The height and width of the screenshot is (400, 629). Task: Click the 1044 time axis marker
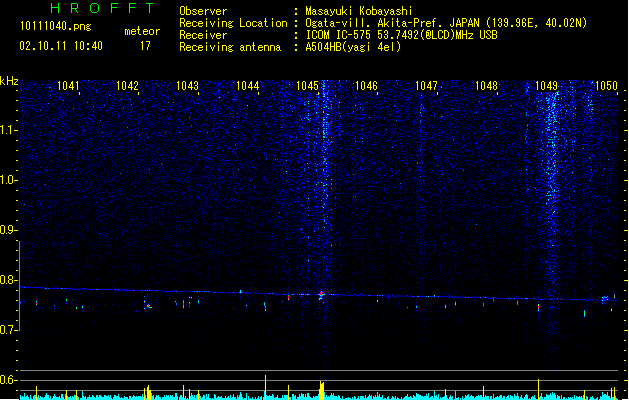(248, 86)
